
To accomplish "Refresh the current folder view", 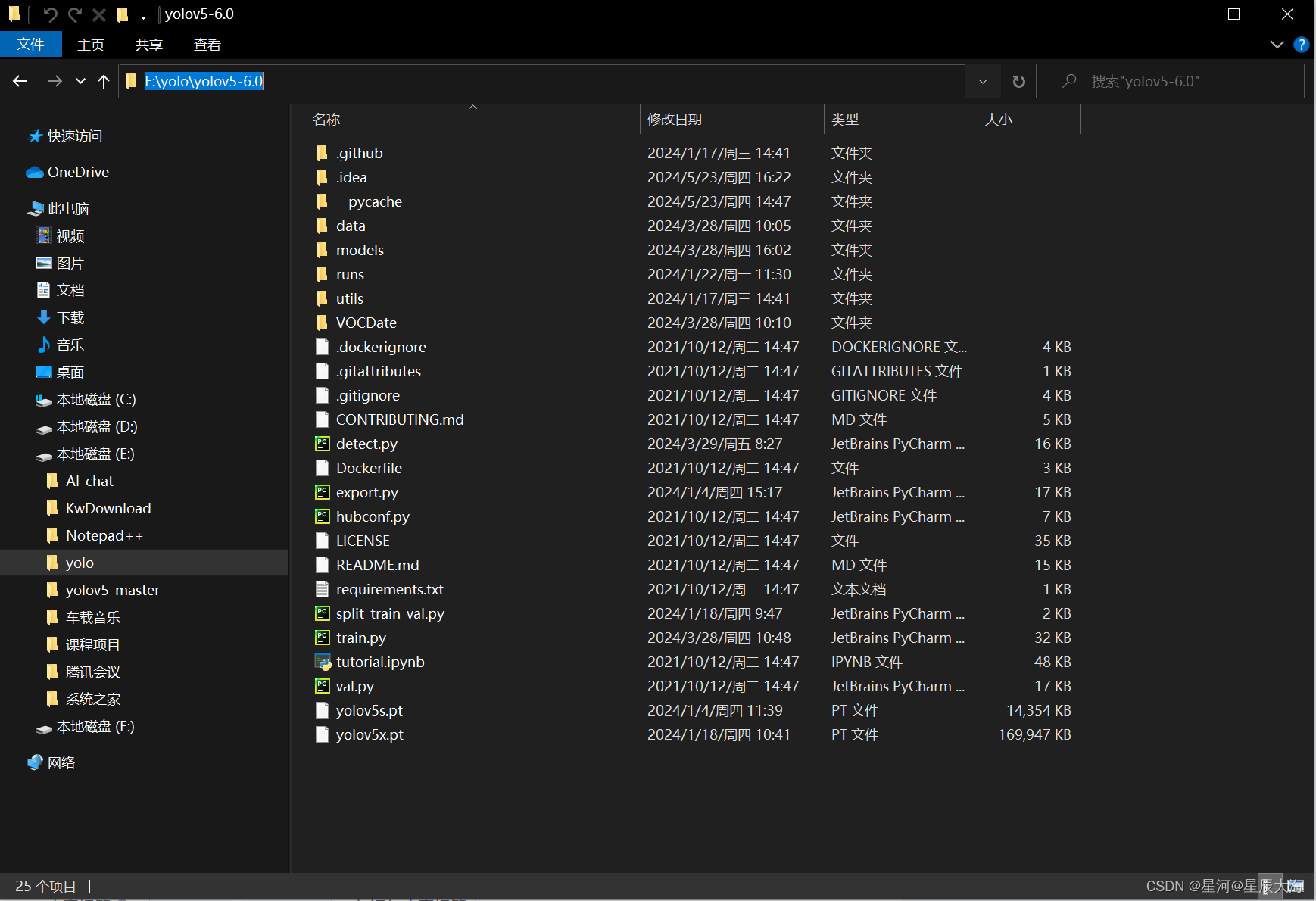I will (x=1019, y=81).
